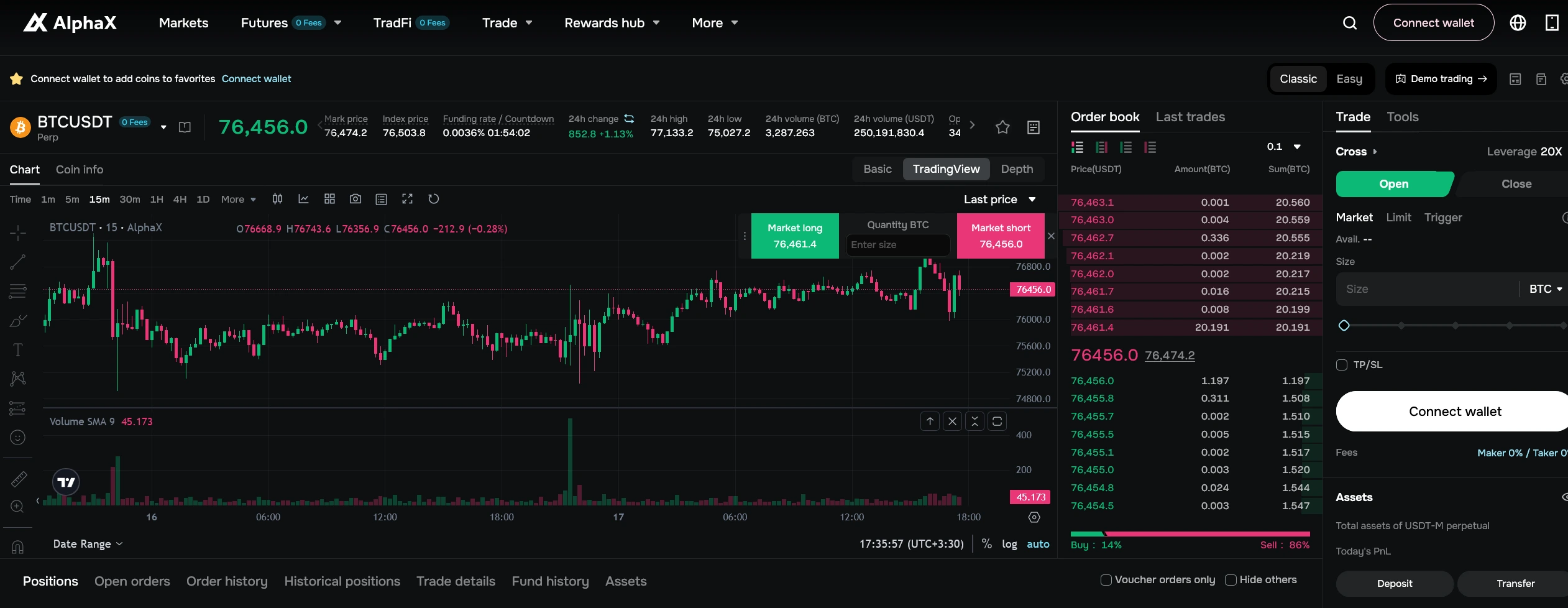Image resolution: width=1568 pixels, height=608 pixels.
Task: Toggle percentage scale on the chart
Action: [986, 544]
